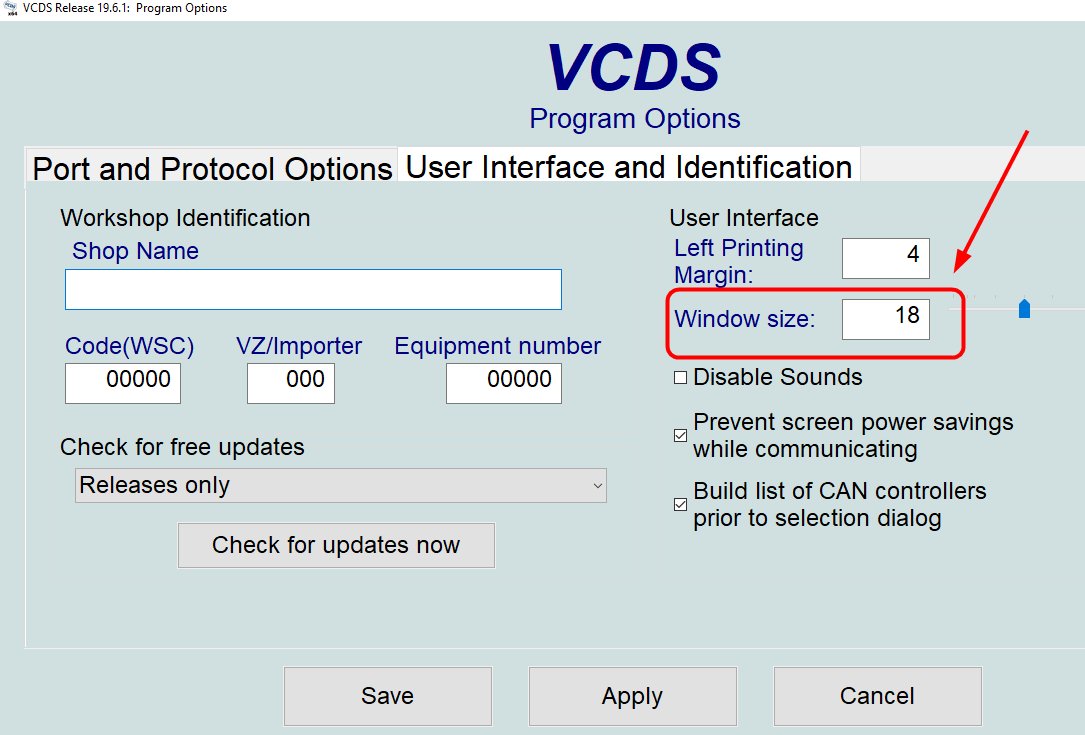Select User Interface and Identification tab
The height and width of the screenshot is (735, 1085).
pos(629,166)
